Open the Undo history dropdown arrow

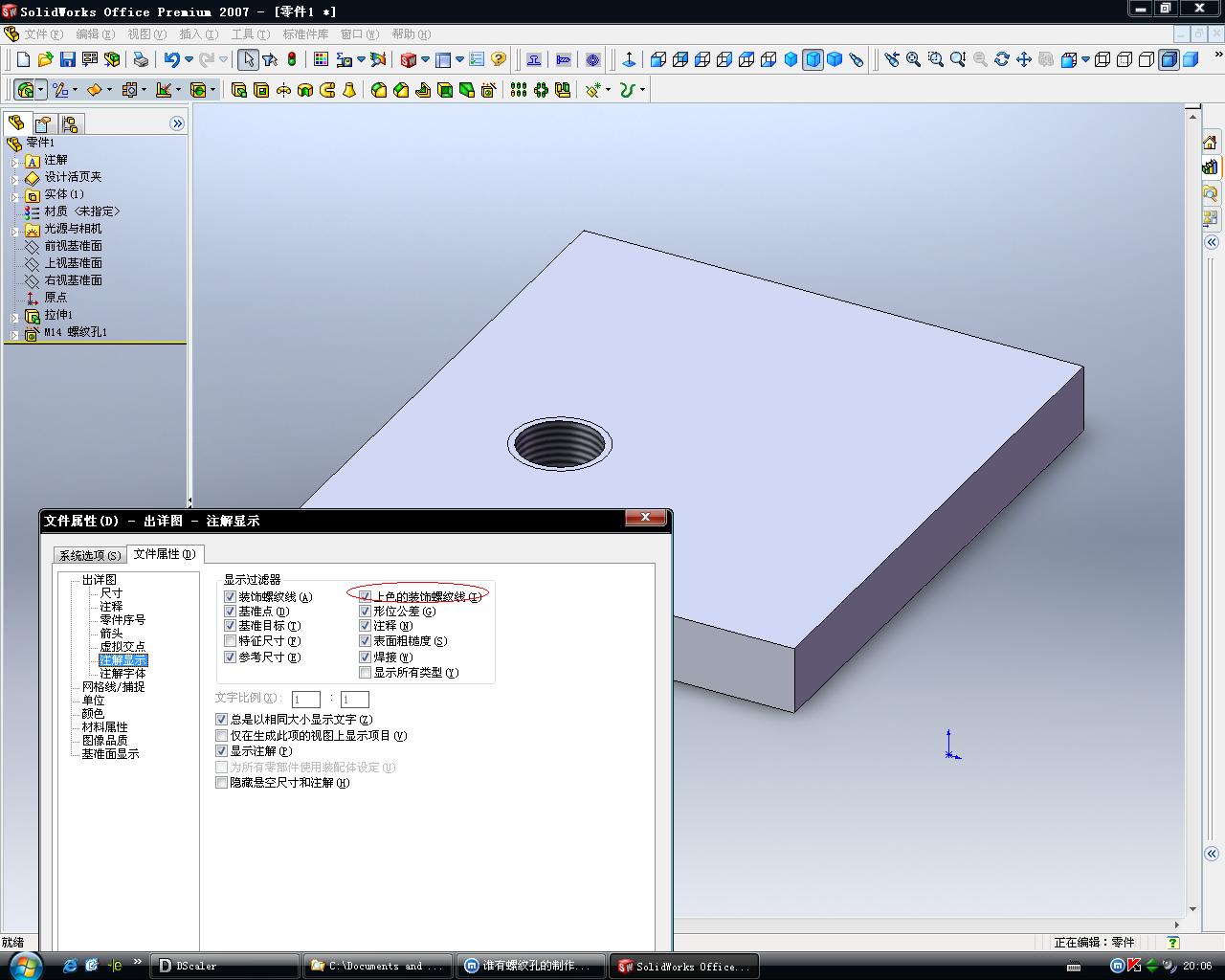[189, 59]
